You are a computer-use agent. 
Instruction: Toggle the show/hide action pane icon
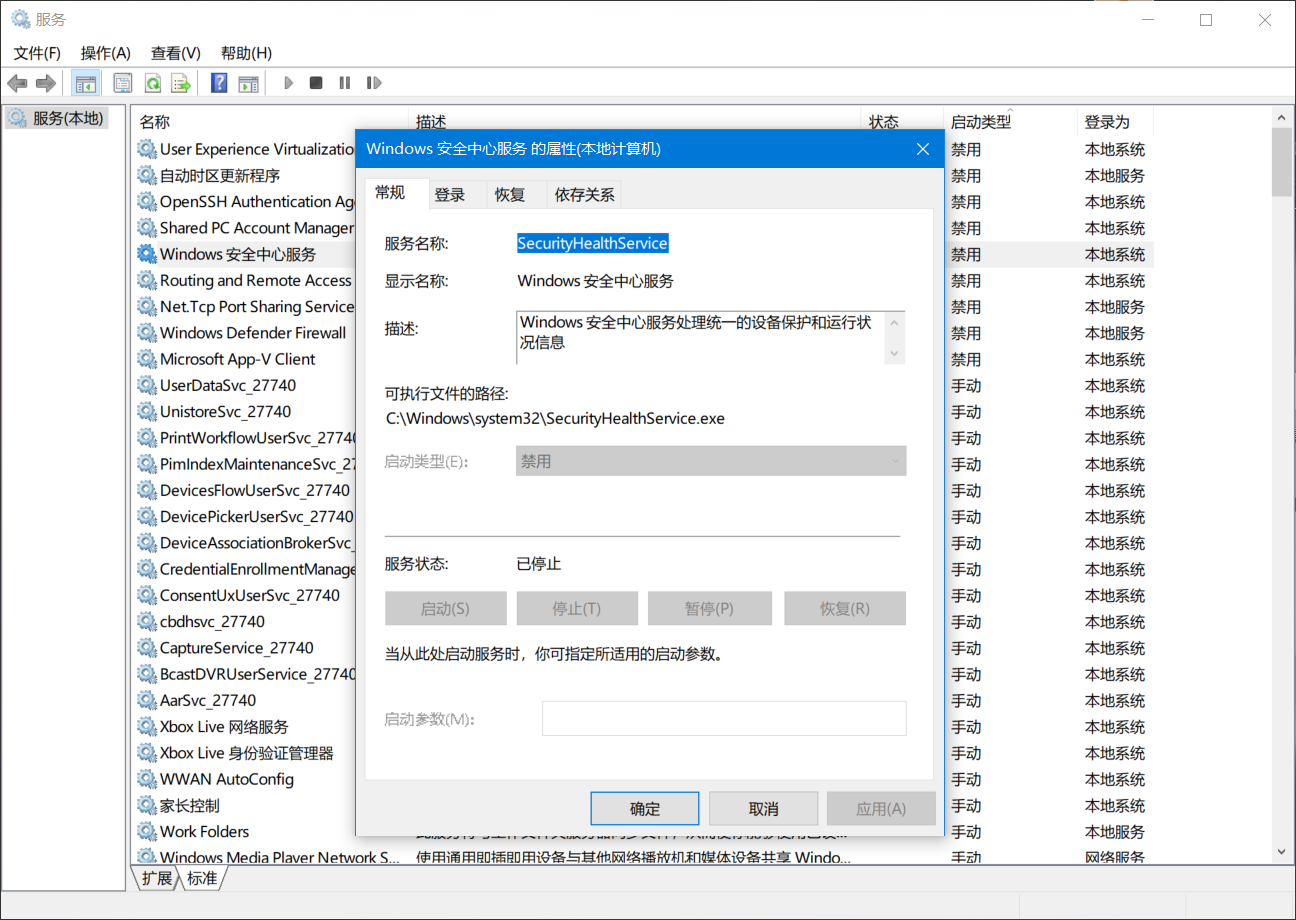[248, 83]
